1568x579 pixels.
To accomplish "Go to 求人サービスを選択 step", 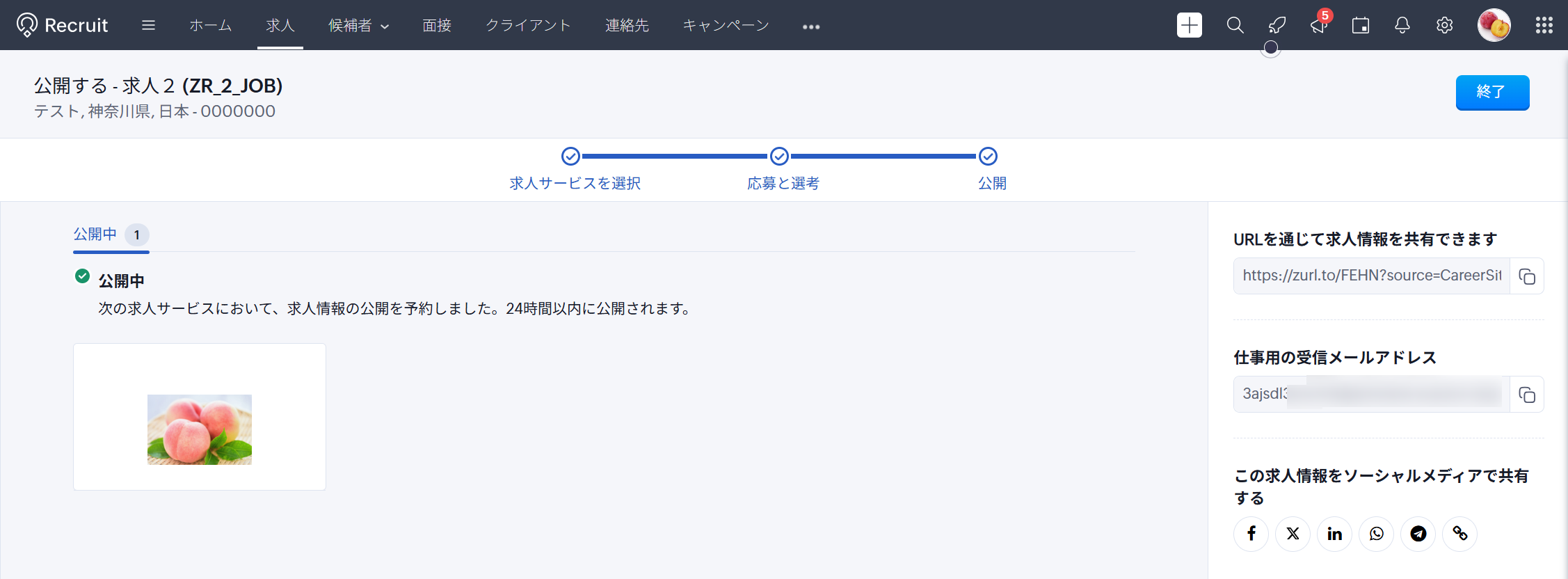I will click(574, 182).
